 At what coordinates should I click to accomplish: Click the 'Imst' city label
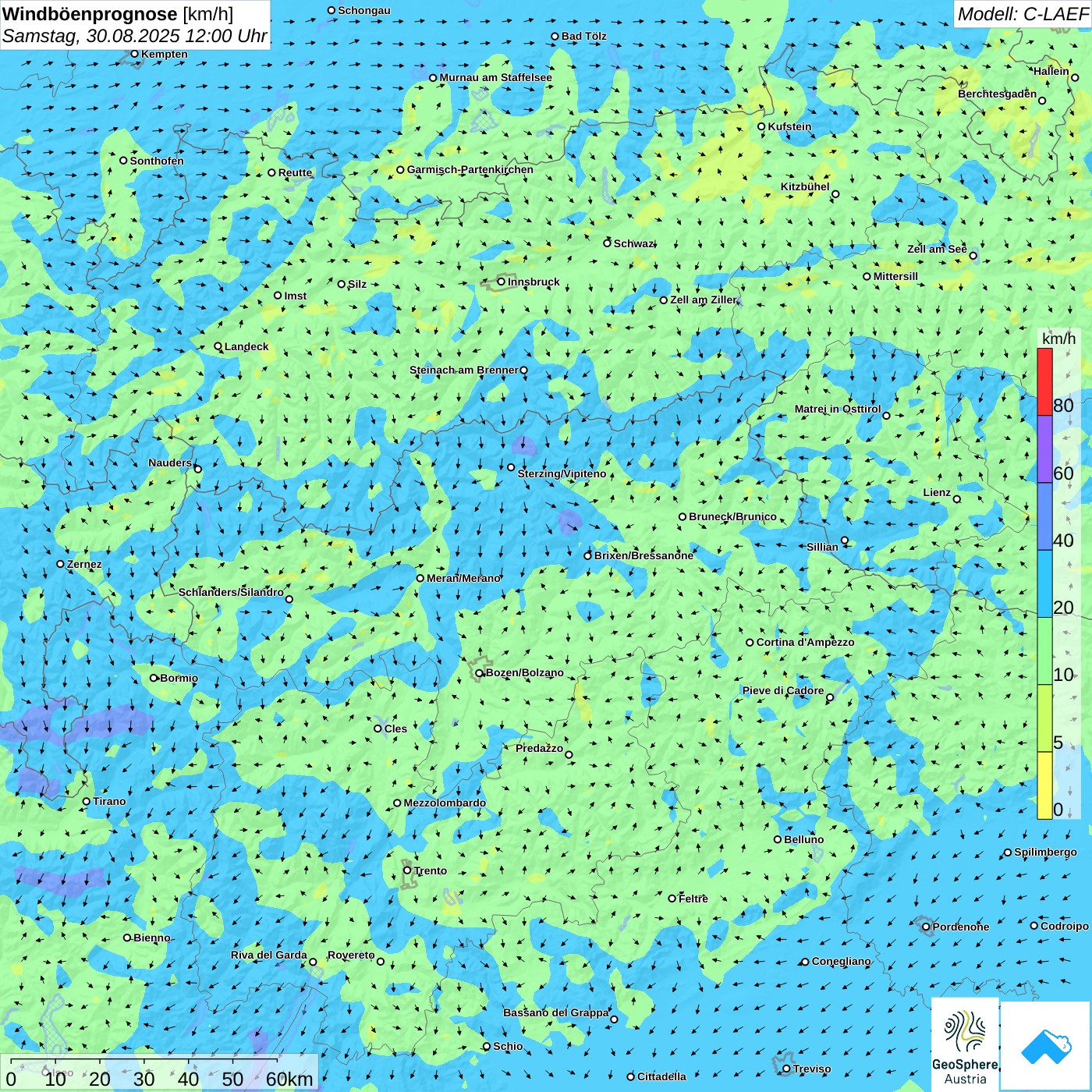[x=296, y=296]
